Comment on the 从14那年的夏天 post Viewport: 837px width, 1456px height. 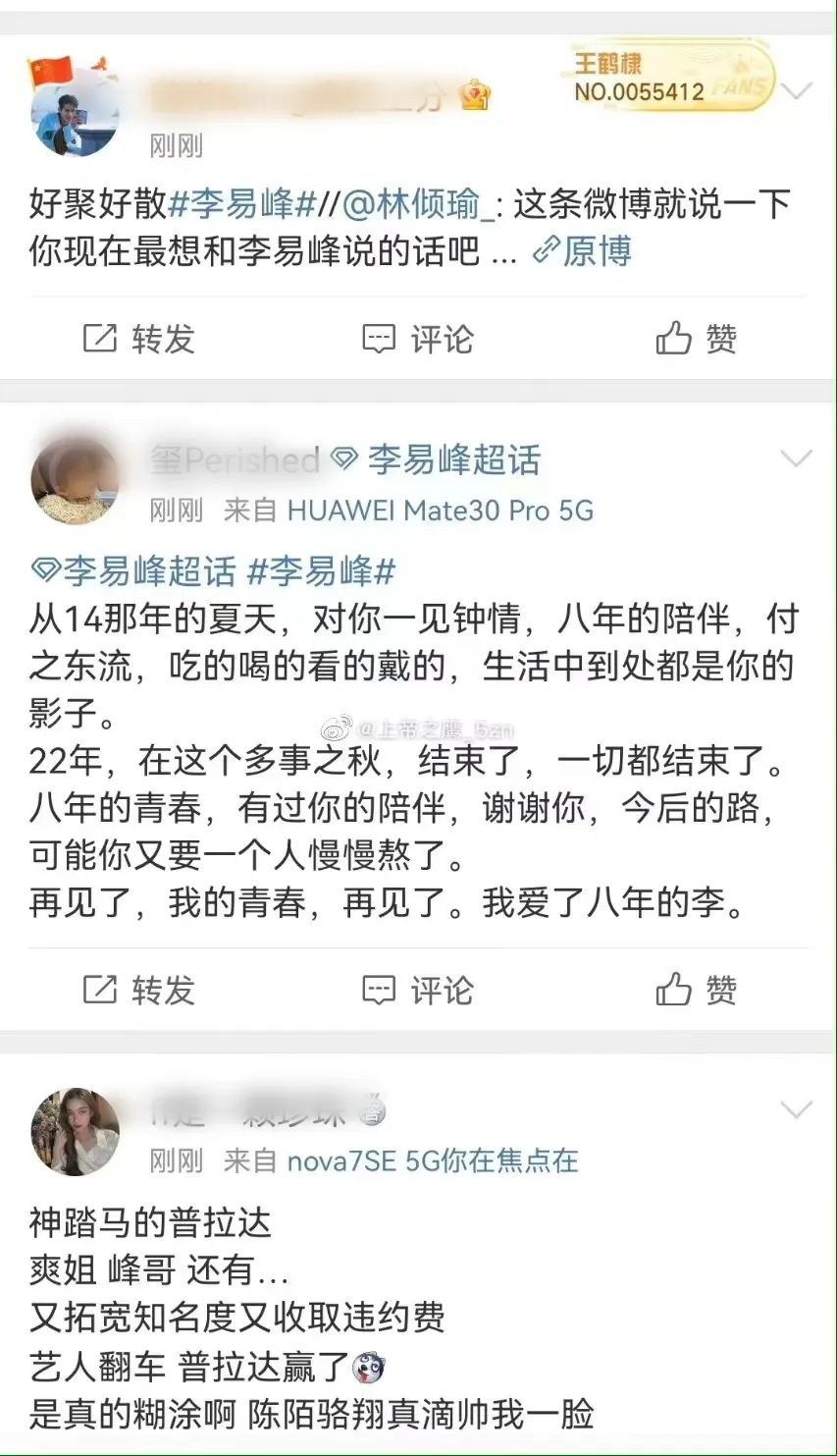pos(417,990)
